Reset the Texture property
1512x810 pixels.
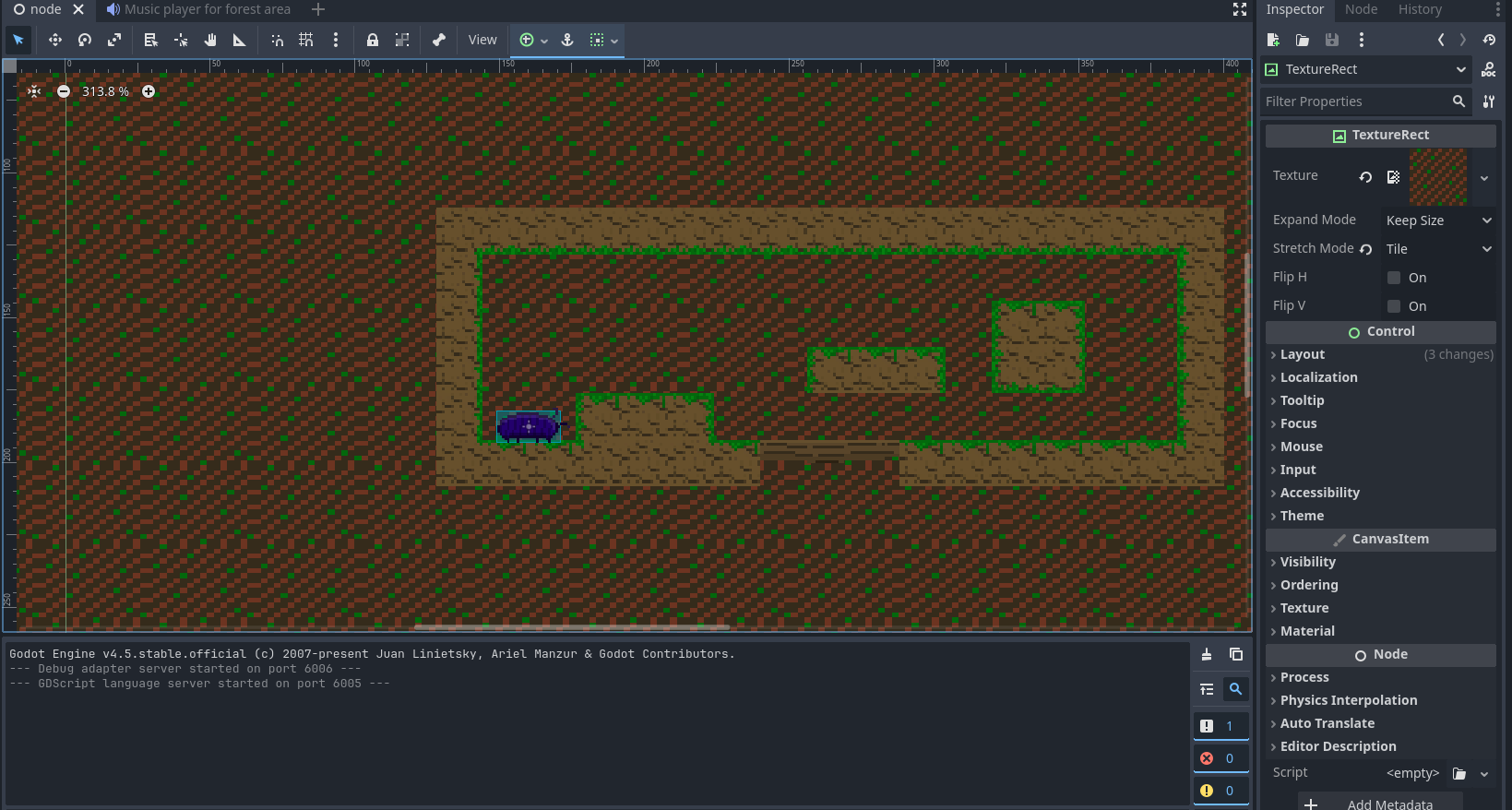1365,177
